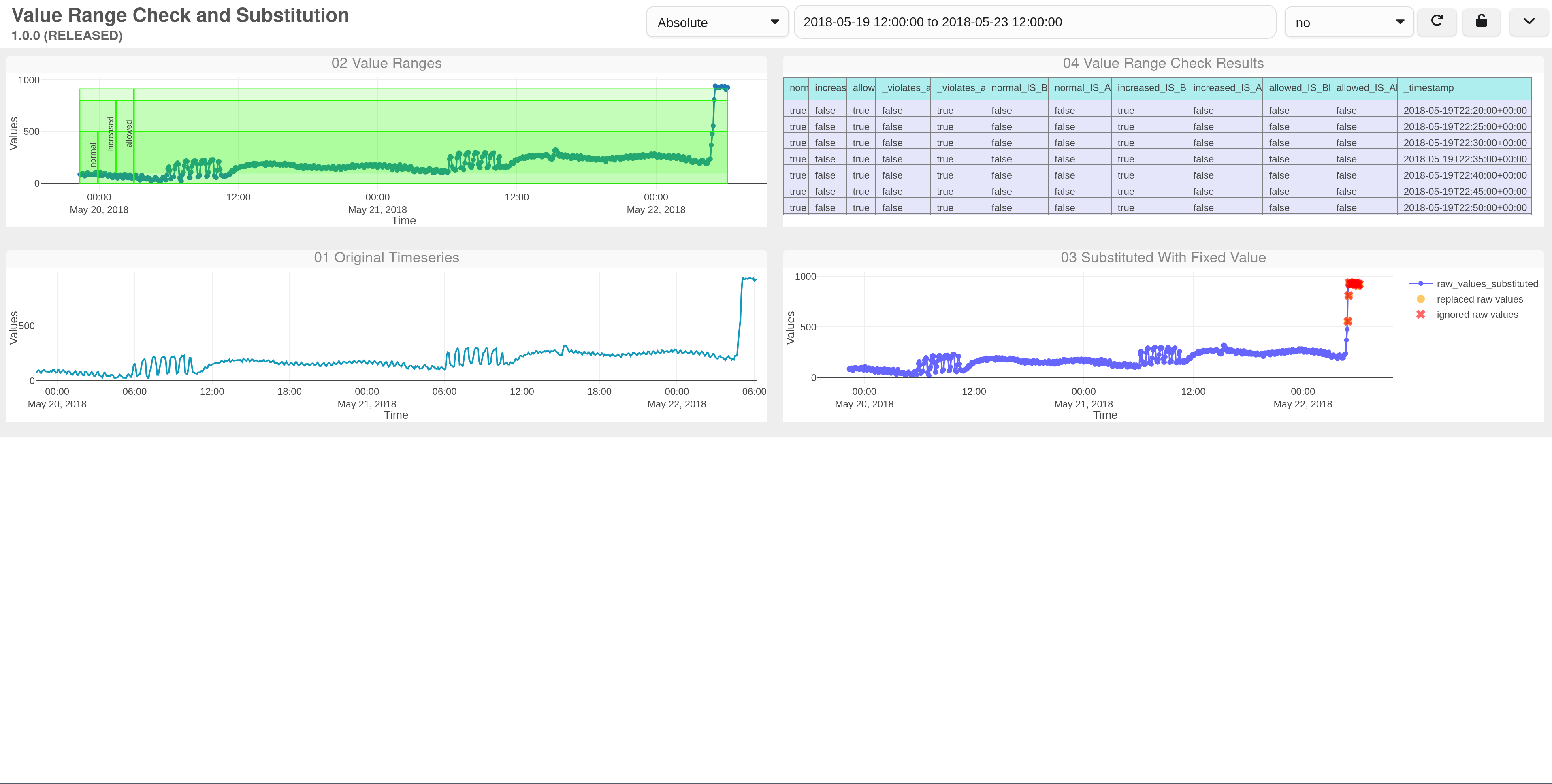
Task: Open the 'no' autoreload dropdown
Action: point(1349,22)
